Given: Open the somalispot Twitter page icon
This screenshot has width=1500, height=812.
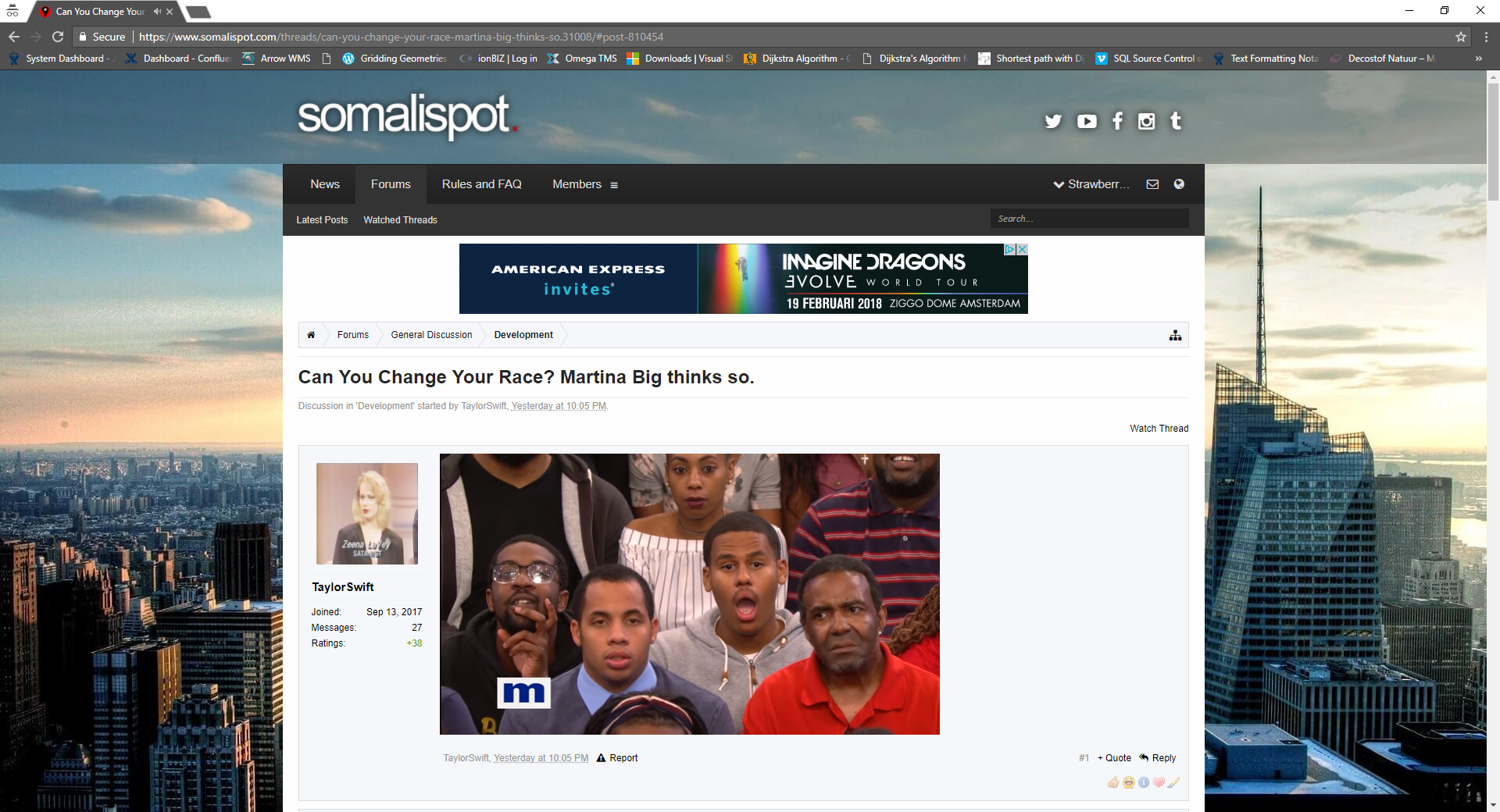Looking at the screenshot, I should pos(1053,121).
